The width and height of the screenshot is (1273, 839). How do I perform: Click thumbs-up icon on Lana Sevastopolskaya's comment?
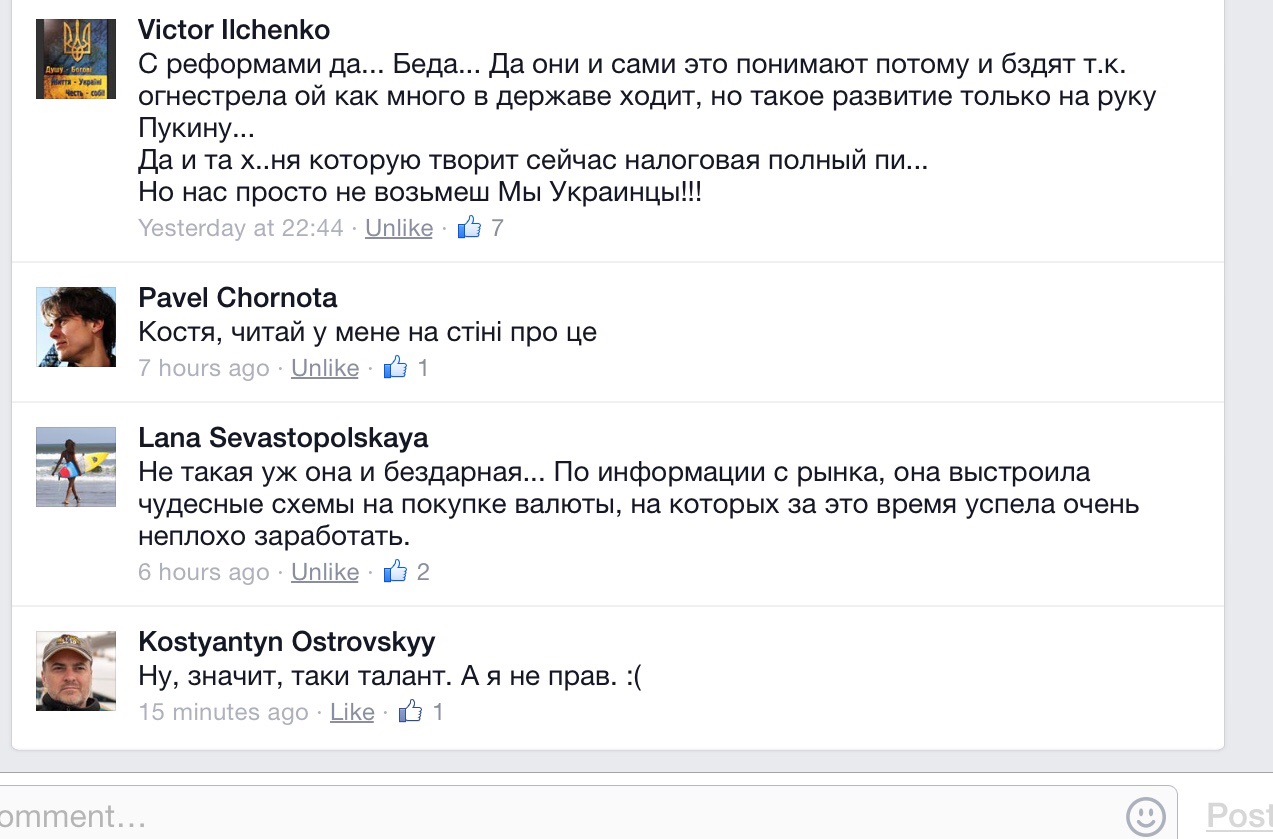[395, 572]
